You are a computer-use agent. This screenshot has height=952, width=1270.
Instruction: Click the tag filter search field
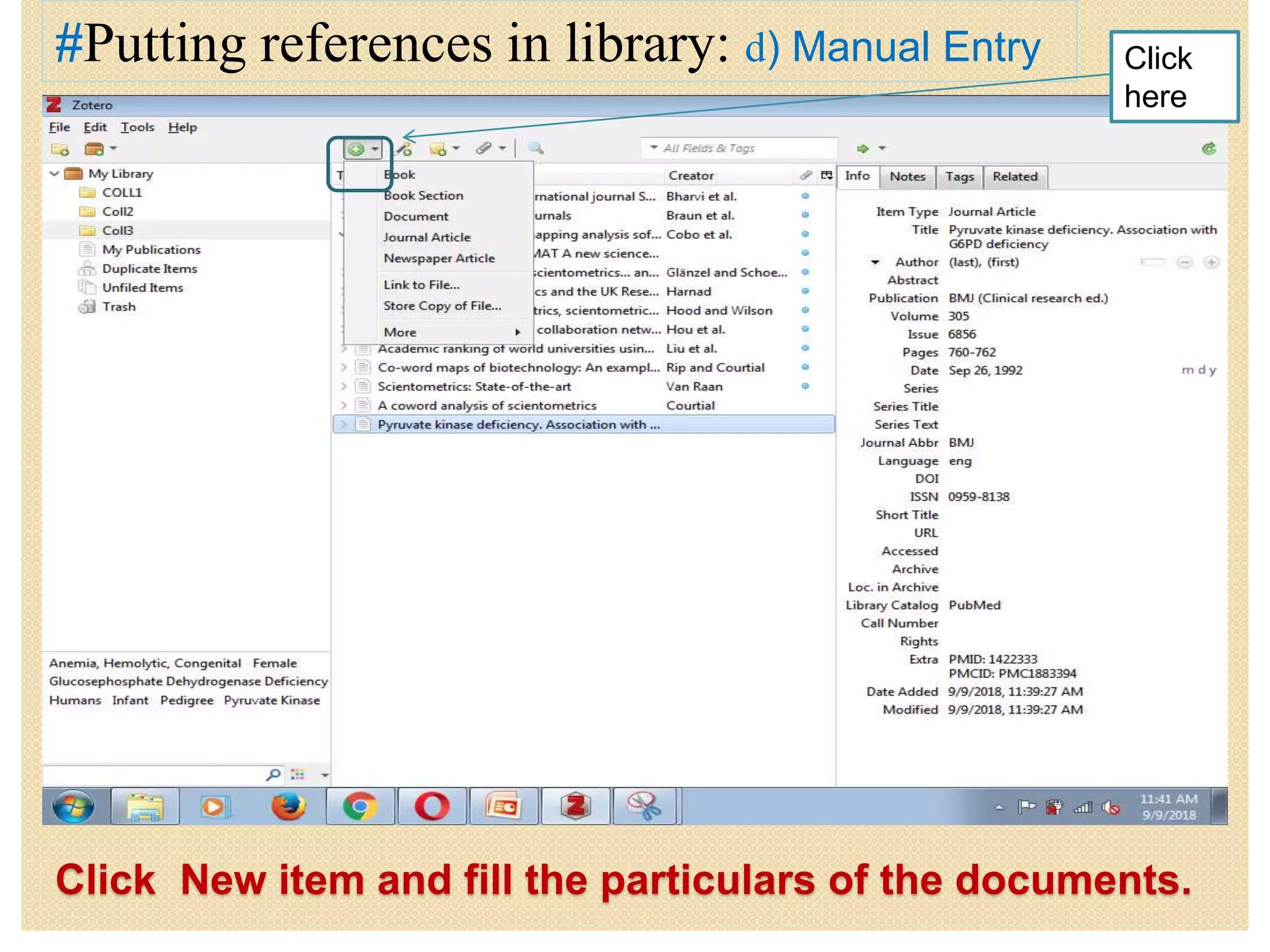[162, 775]
